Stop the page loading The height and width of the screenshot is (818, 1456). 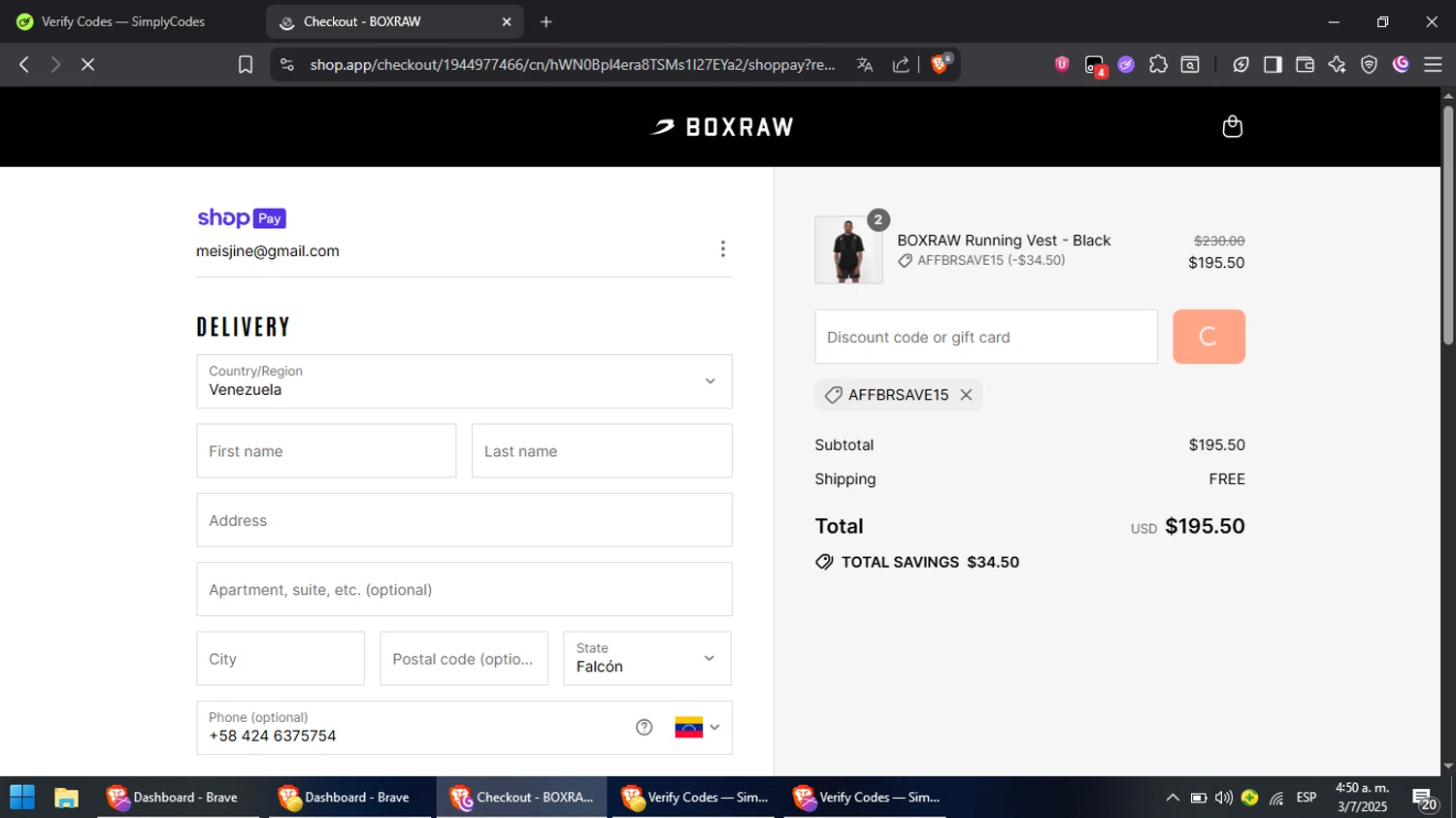tap(87, 64)
